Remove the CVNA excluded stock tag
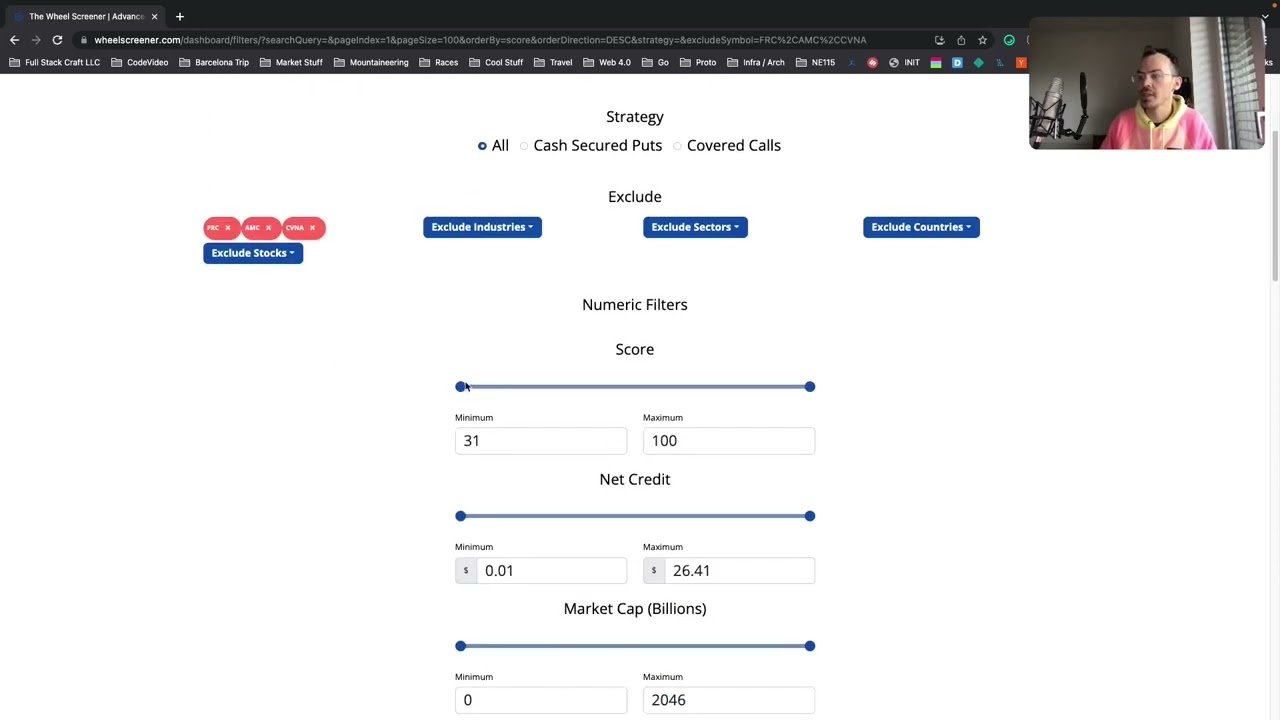The width and height of the screenshot is (1280, 720). (x=312, y=228)
